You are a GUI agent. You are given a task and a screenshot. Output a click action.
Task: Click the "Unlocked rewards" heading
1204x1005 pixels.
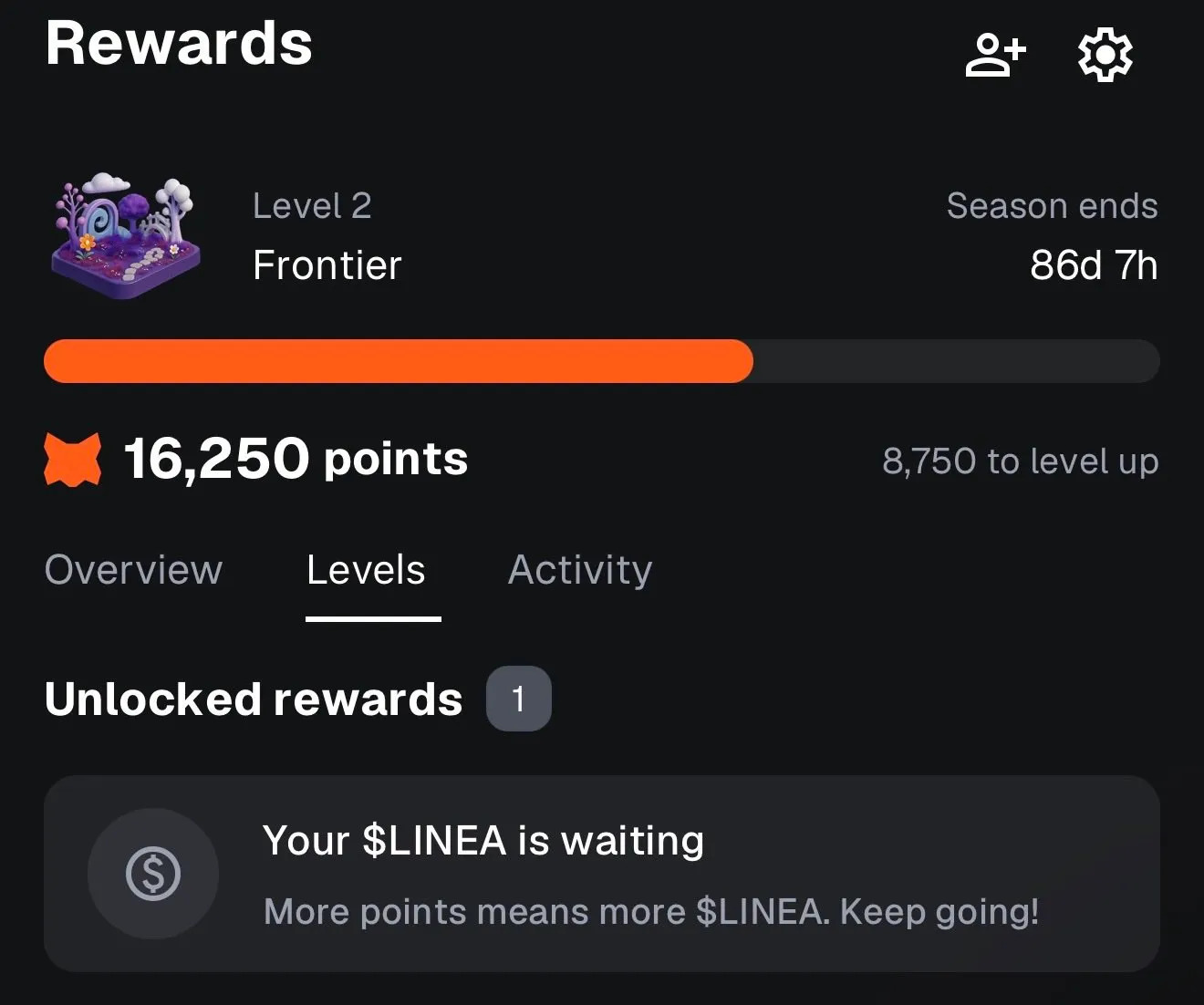click(x=254, y=699)
